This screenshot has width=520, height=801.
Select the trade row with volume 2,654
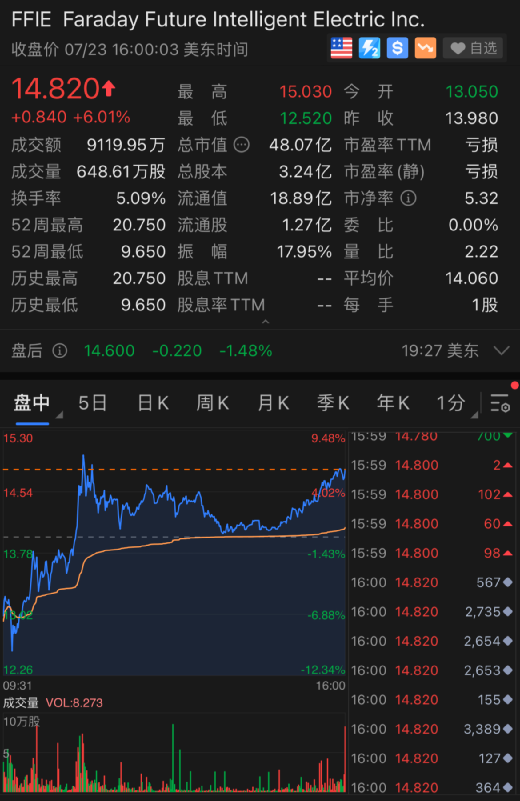(x=432, y=641)
